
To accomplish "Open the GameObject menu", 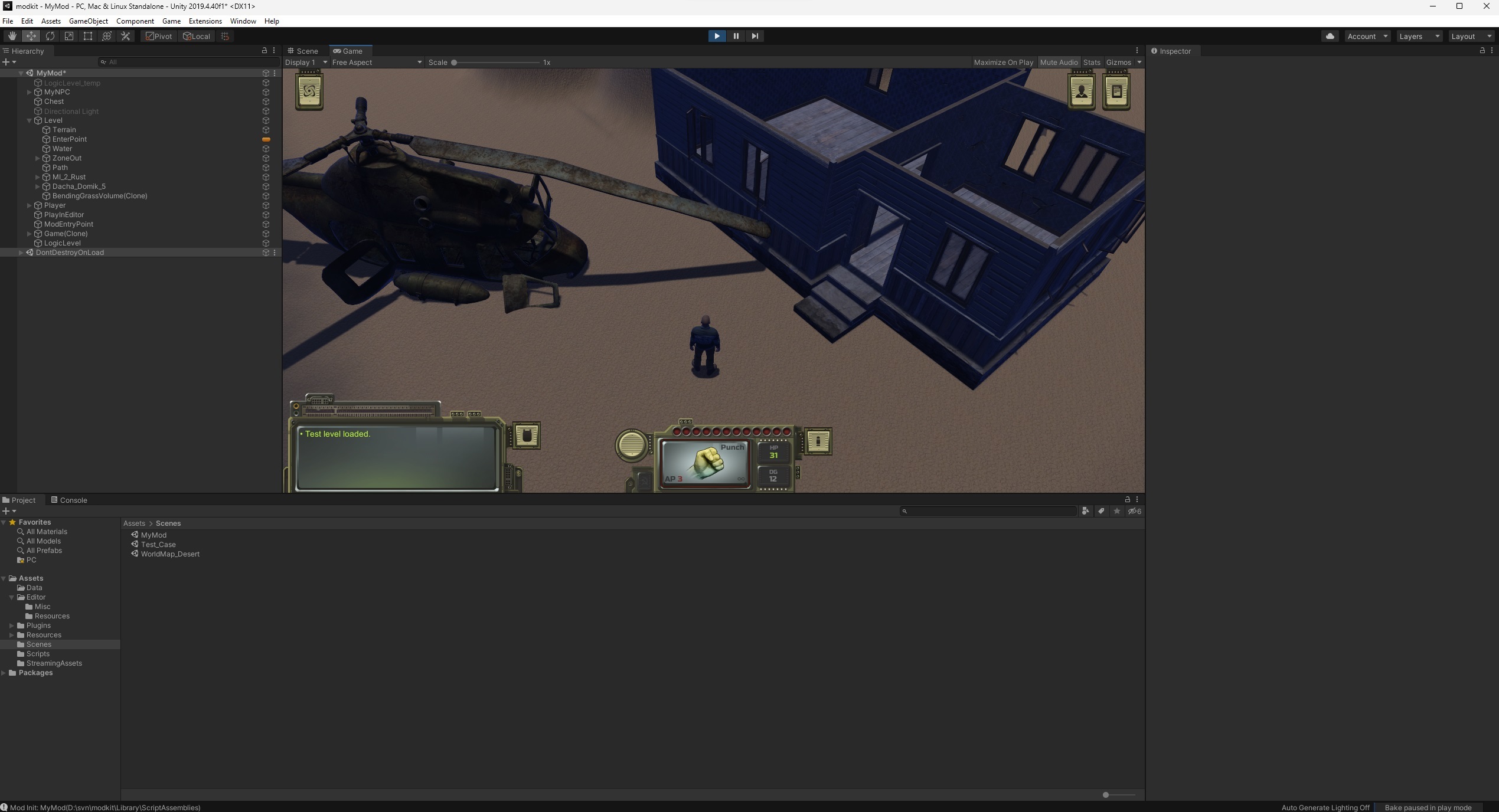I will pos(89,21).
